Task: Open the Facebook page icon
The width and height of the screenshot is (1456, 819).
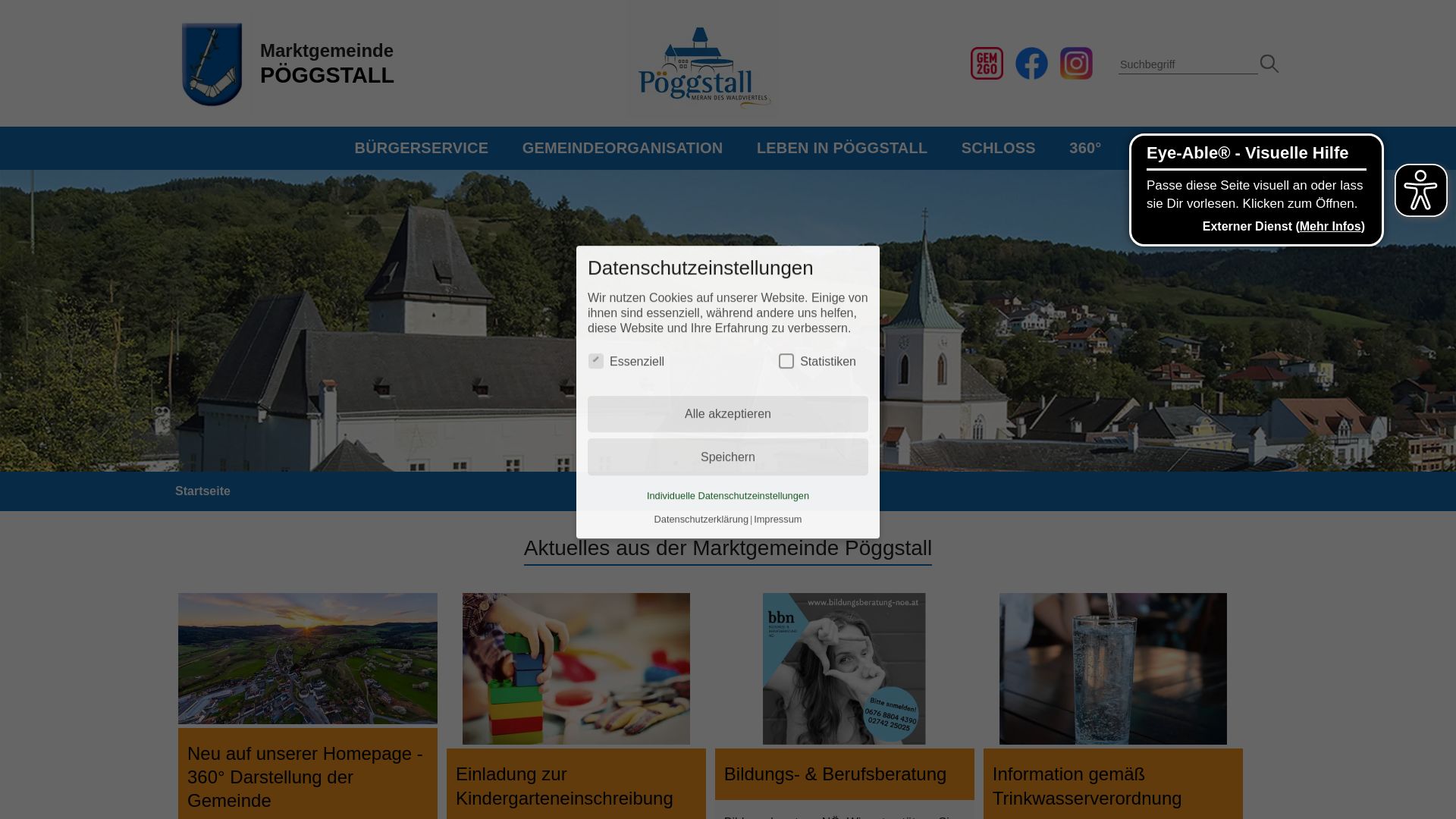Action: click(x=1031, y=64)
